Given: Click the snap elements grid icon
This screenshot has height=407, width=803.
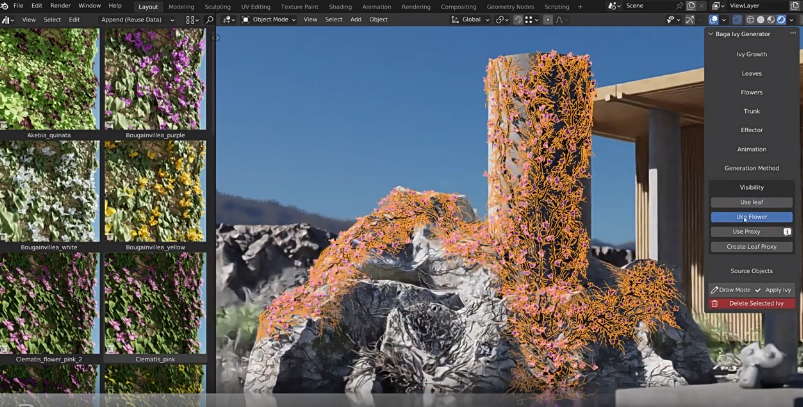Looking at the screenshot, I should pyautogui.click(x=529, y=19).
